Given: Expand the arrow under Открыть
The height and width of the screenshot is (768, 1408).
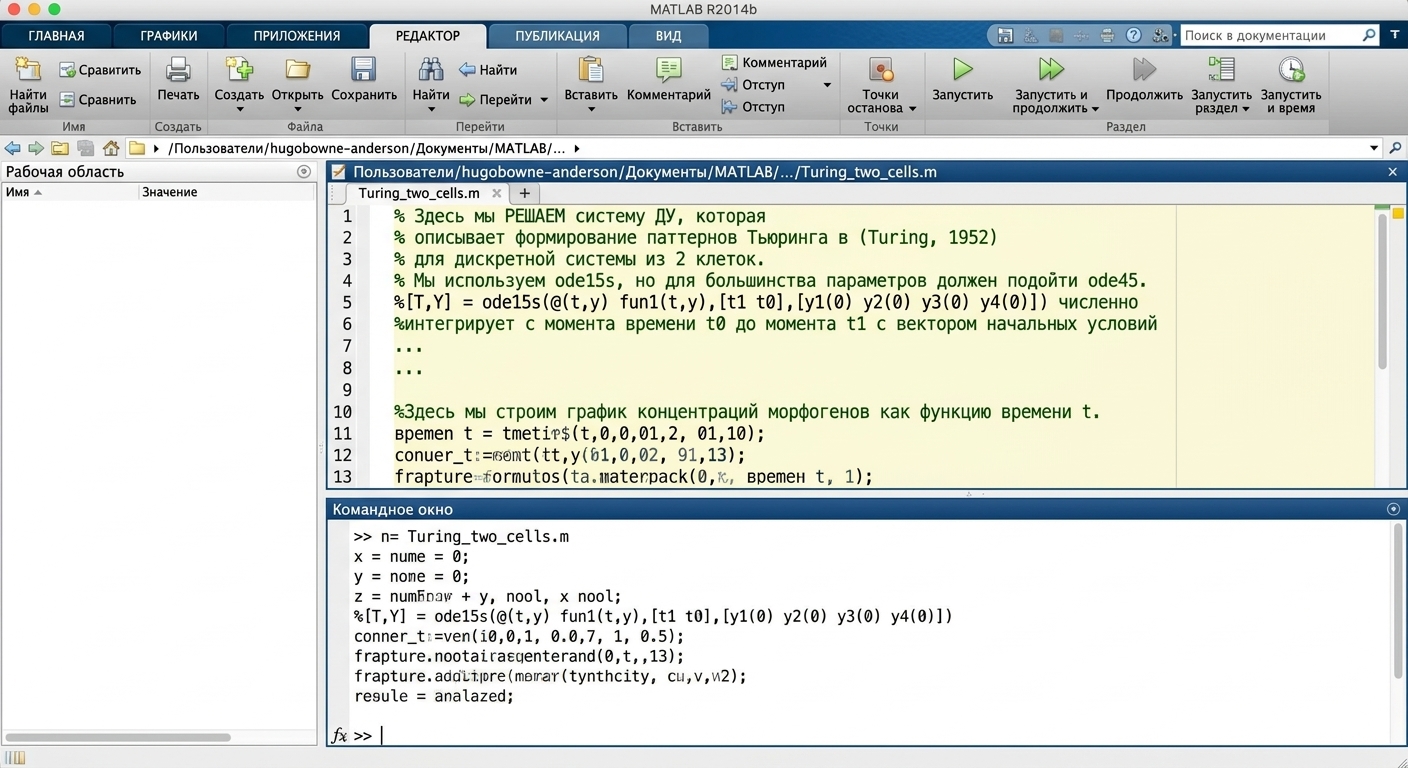Looking at the screenshot, I should [297, 110].
